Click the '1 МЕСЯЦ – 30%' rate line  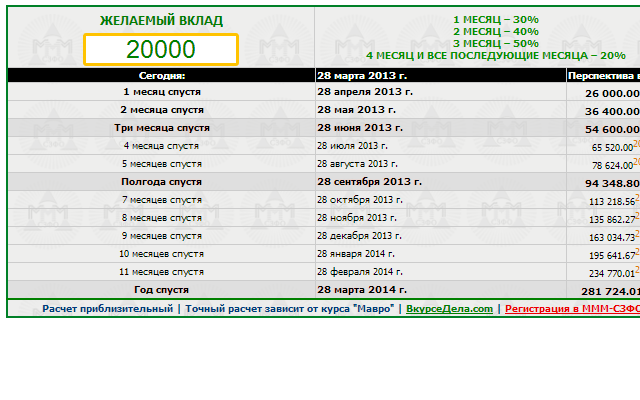pos(496,20)
